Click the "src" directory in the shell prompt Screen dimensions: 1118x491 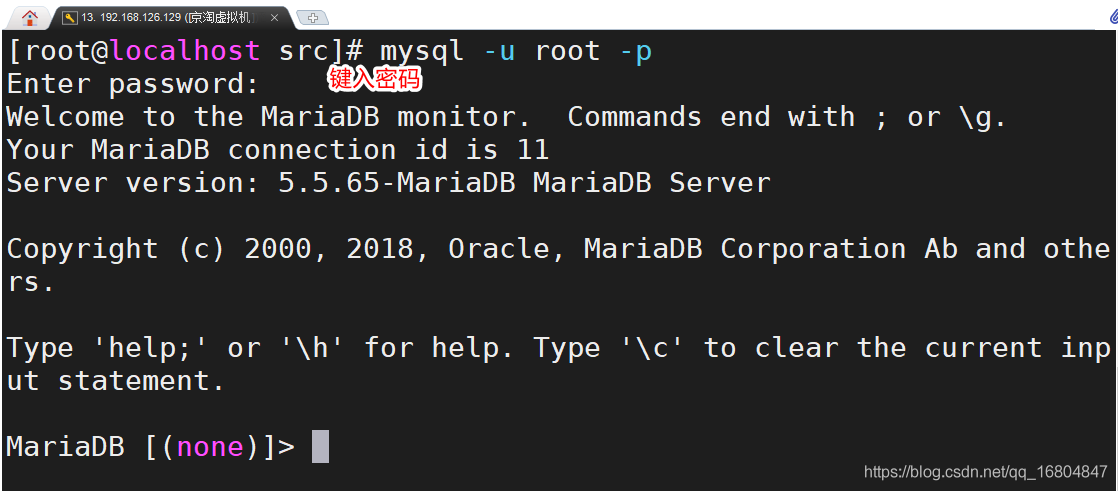tap(304, 51)
